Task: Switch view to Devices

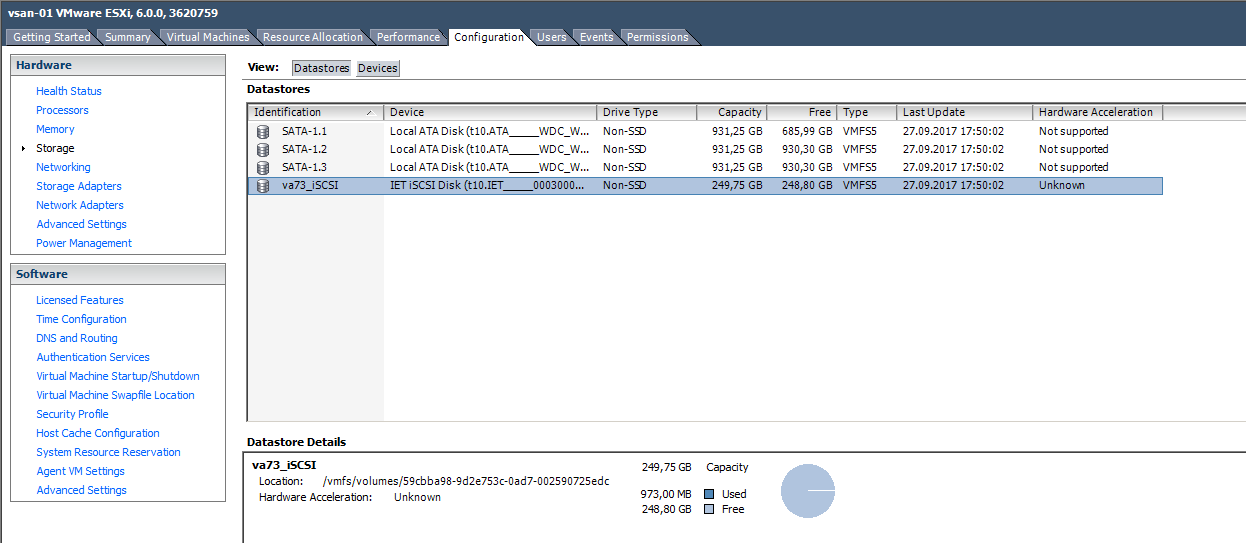Action: tap(377, 68)
